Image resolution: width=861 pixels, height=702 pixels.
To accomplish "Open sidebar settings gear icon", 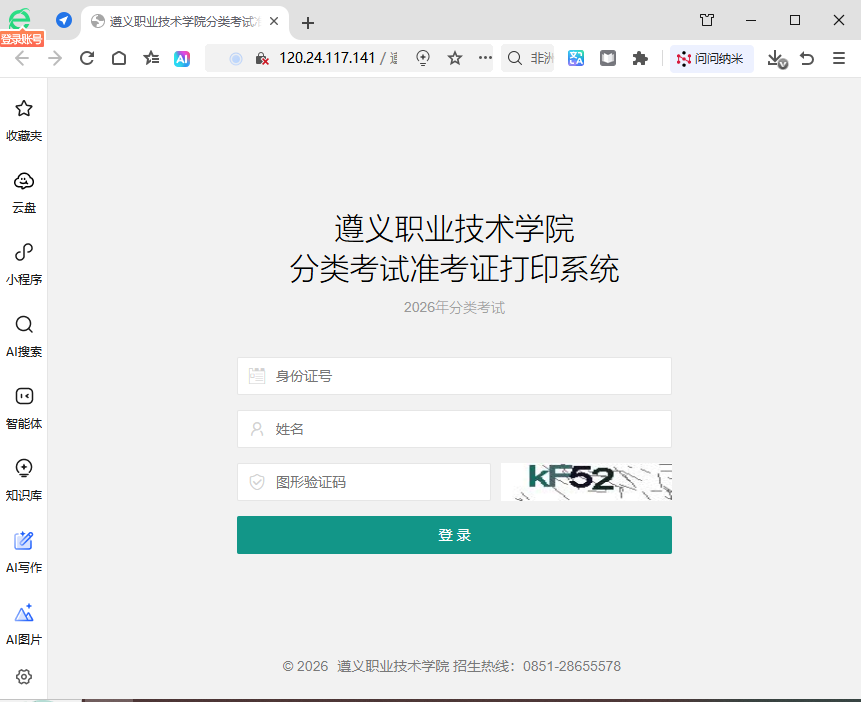I will (24, 677).
